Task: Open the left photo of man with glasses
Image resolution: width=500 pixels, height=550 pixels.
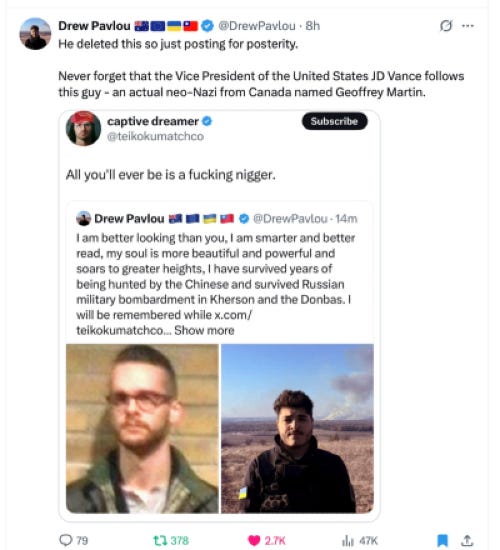Action: (x=142, y=428)
